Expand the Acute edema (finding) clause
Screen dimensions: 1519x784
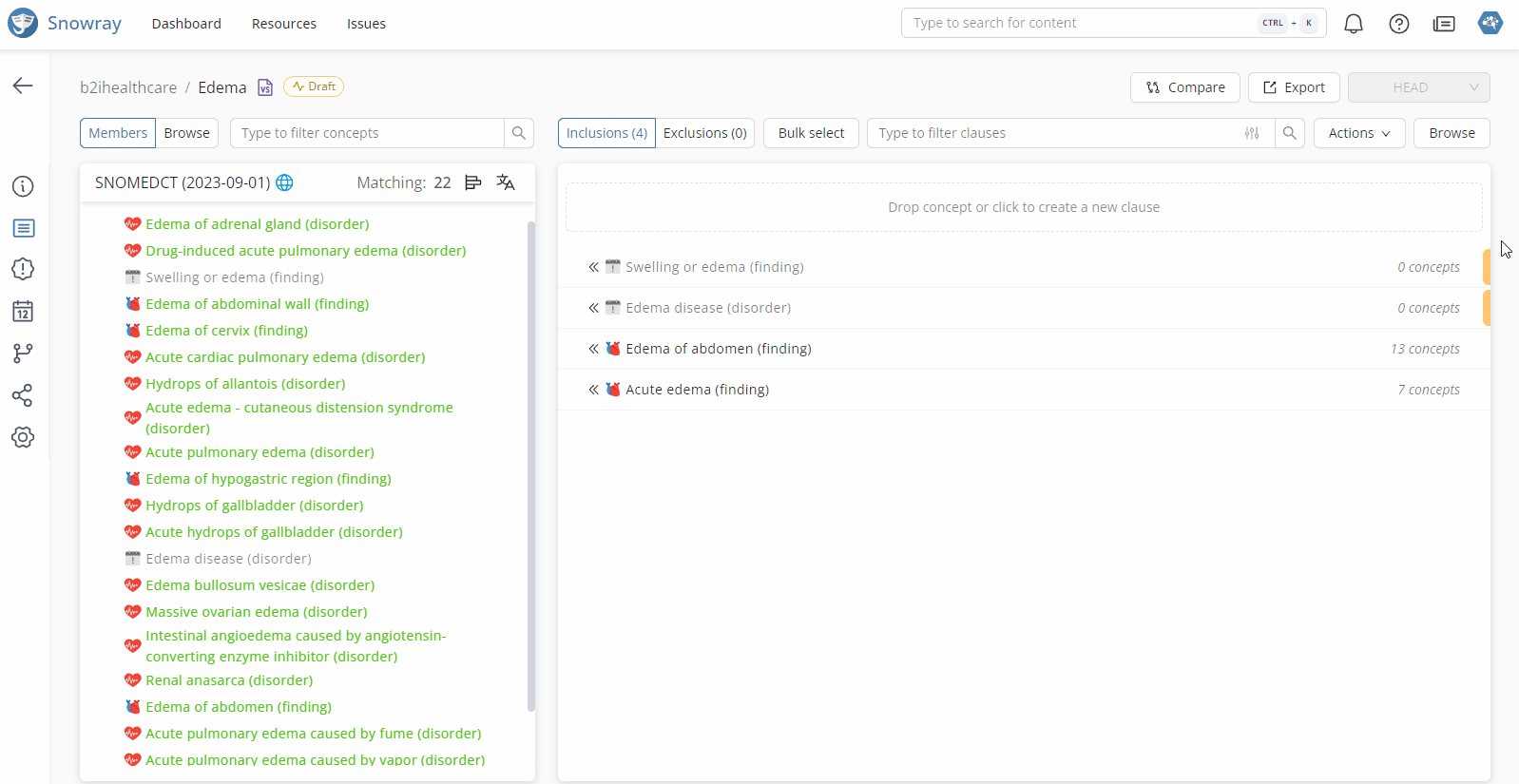point(593,390)
